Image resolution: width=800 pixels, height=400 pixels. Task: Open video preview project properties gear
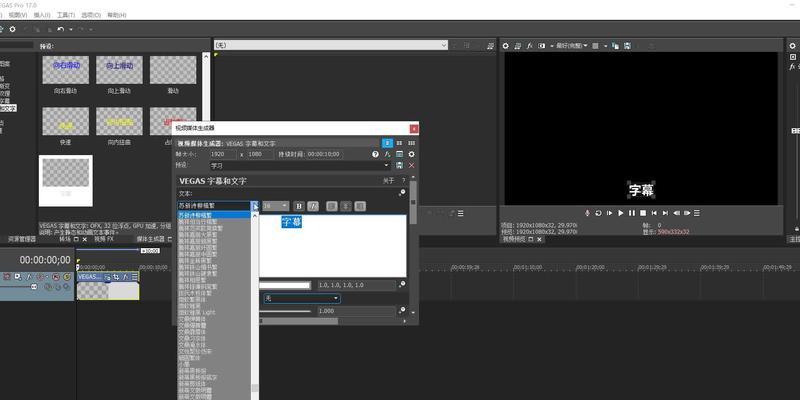point(506,46)
